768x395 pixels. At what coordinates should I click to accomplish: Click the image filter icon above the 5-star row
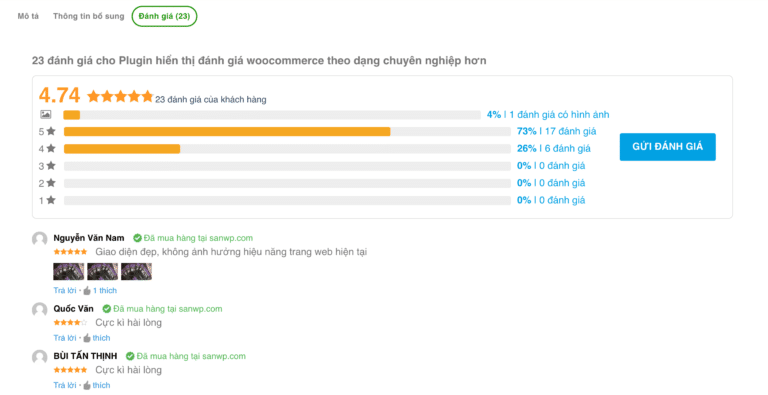(46, 114)
